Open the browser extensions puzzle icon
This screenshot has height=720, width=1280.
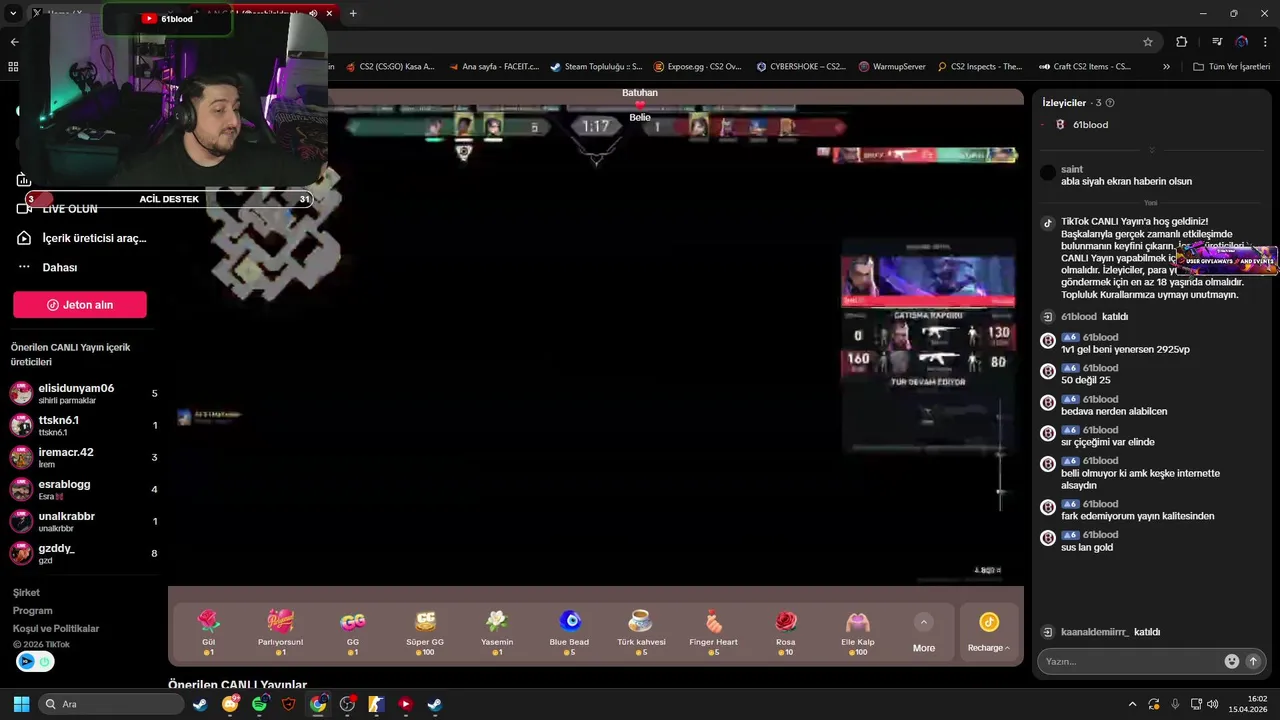point(1182,42)
